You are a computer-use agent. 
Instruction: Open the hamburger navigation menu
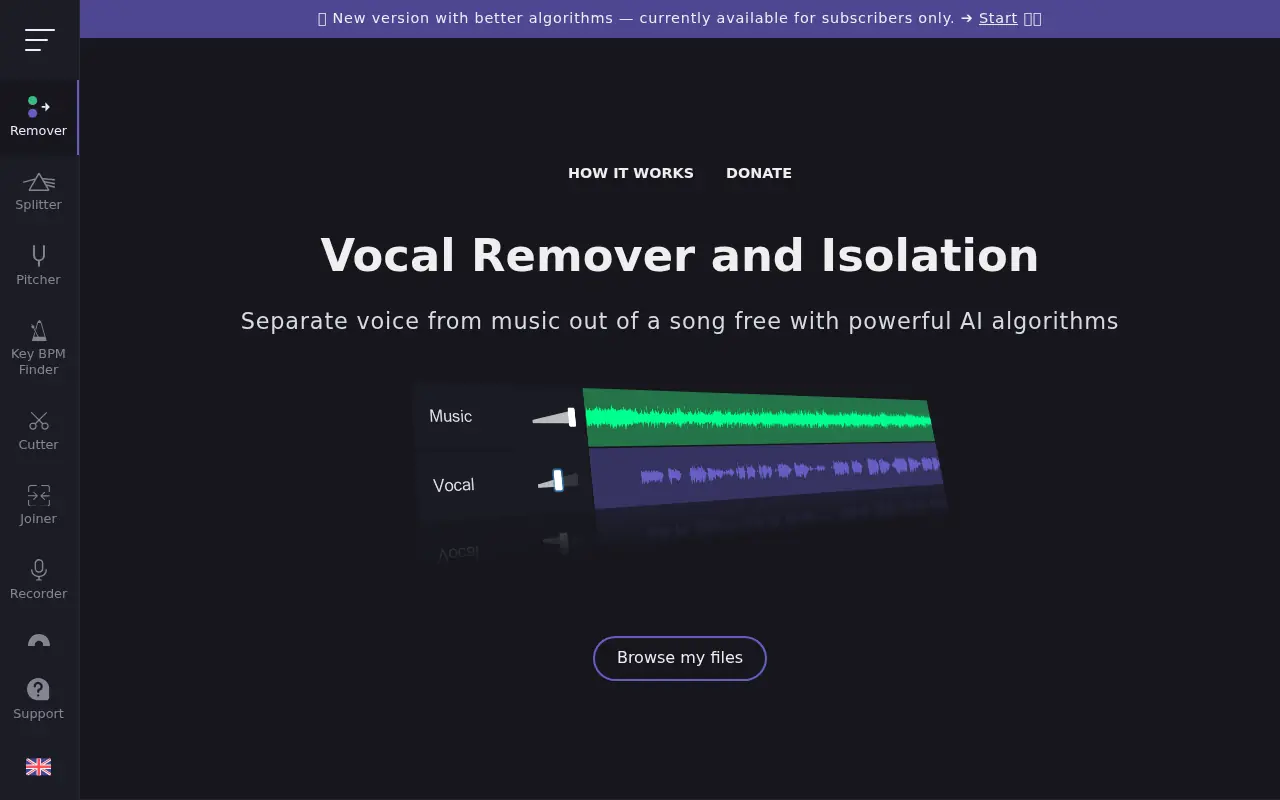[40, 40]
